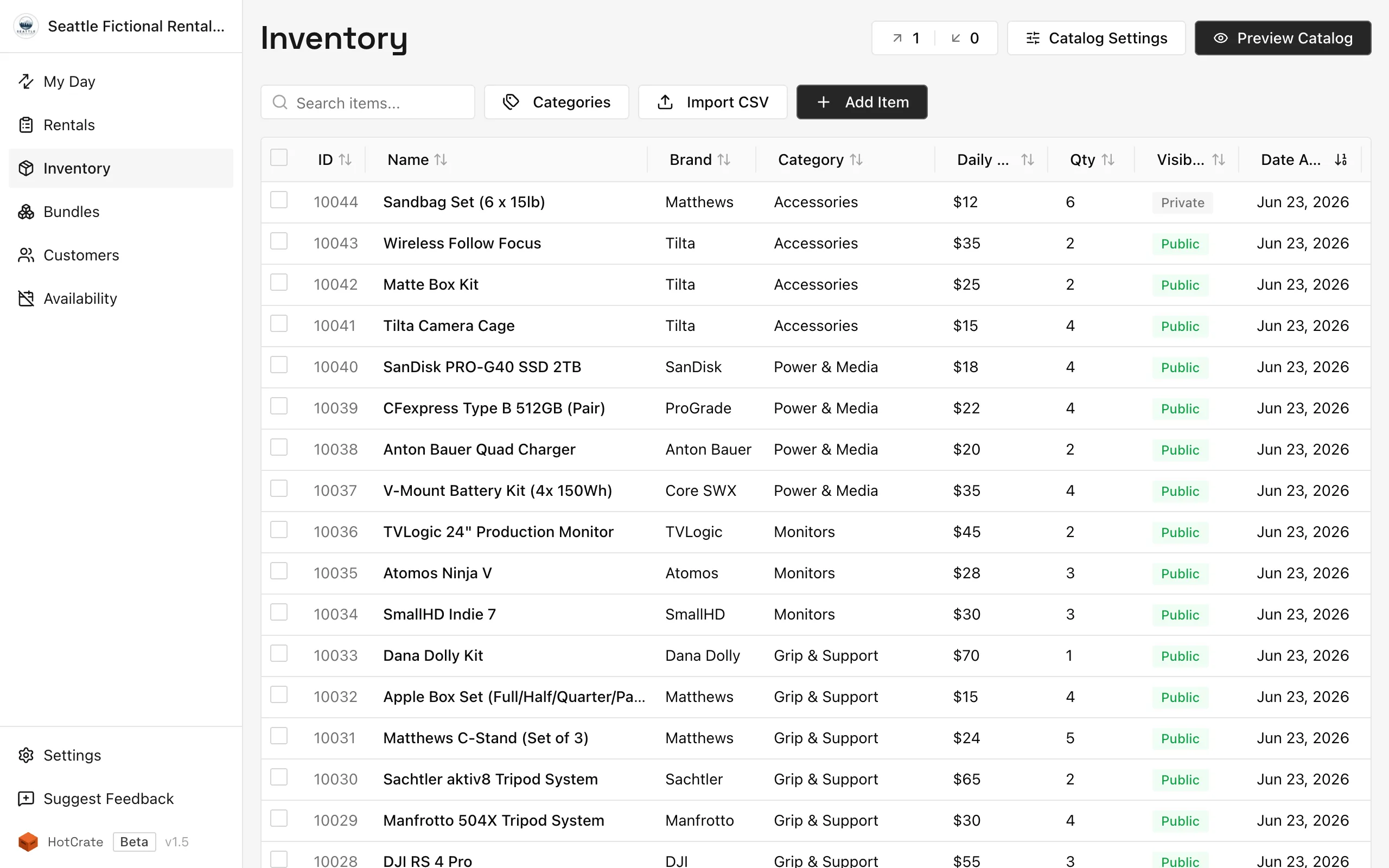The image size is (1389, 868).
Task: Open Settings from the sidebar
Action: pyautogui.click(x=121, y=755)
